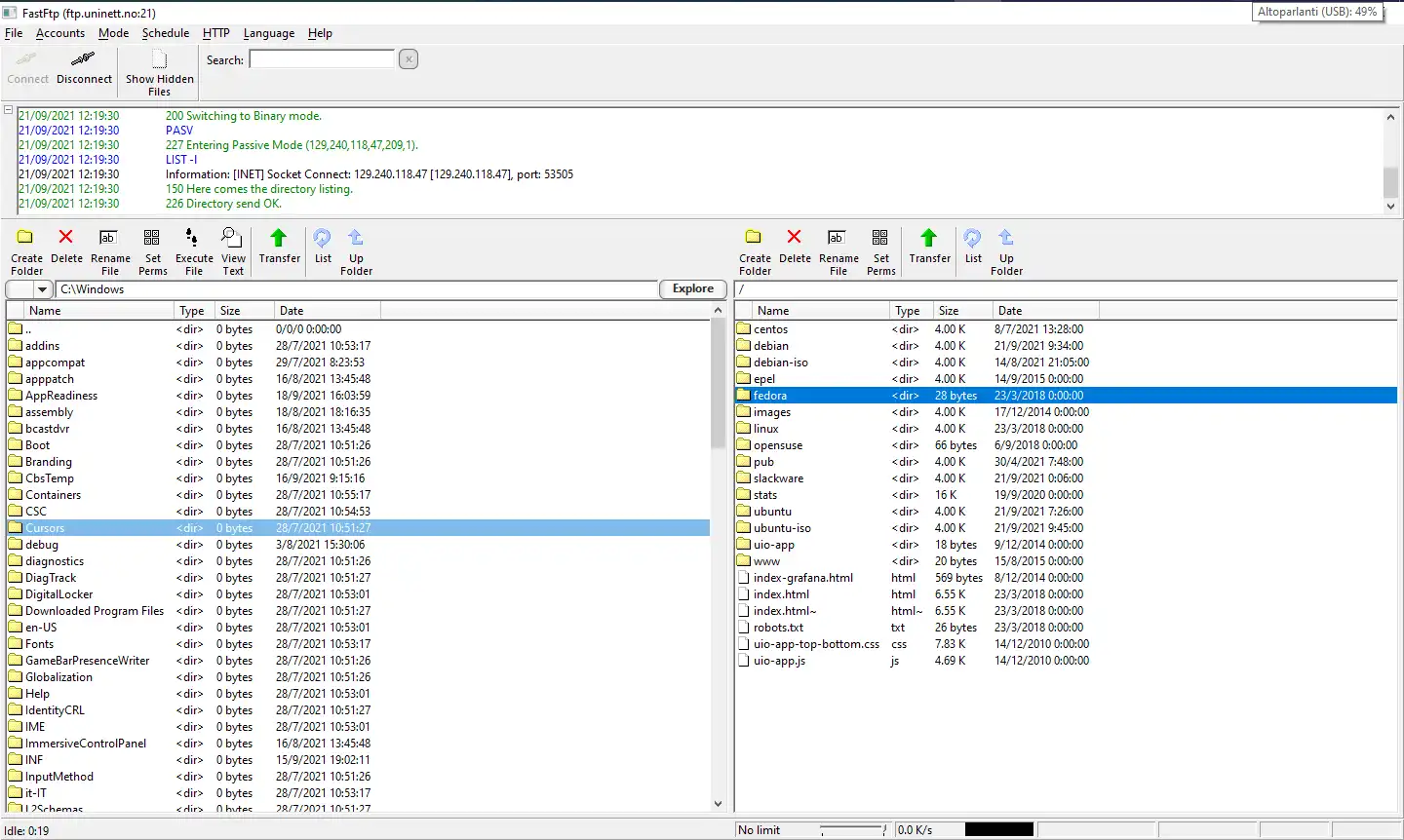Open the local drive dropdown

click(x=42, y=289)
